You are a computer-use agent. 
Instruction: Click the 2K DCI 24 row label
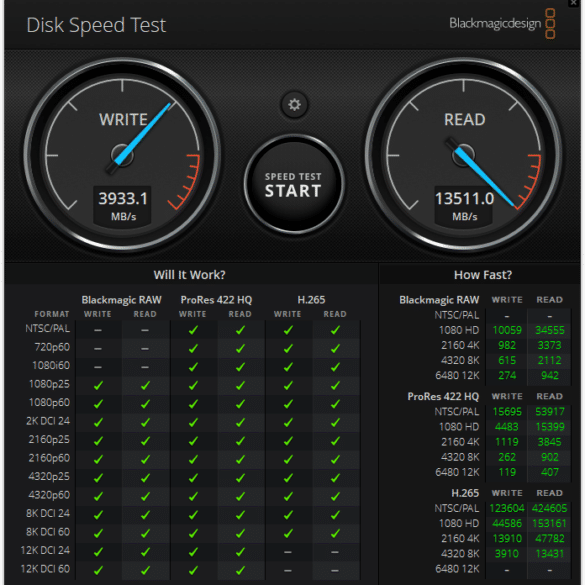click(x=48, y=421)
